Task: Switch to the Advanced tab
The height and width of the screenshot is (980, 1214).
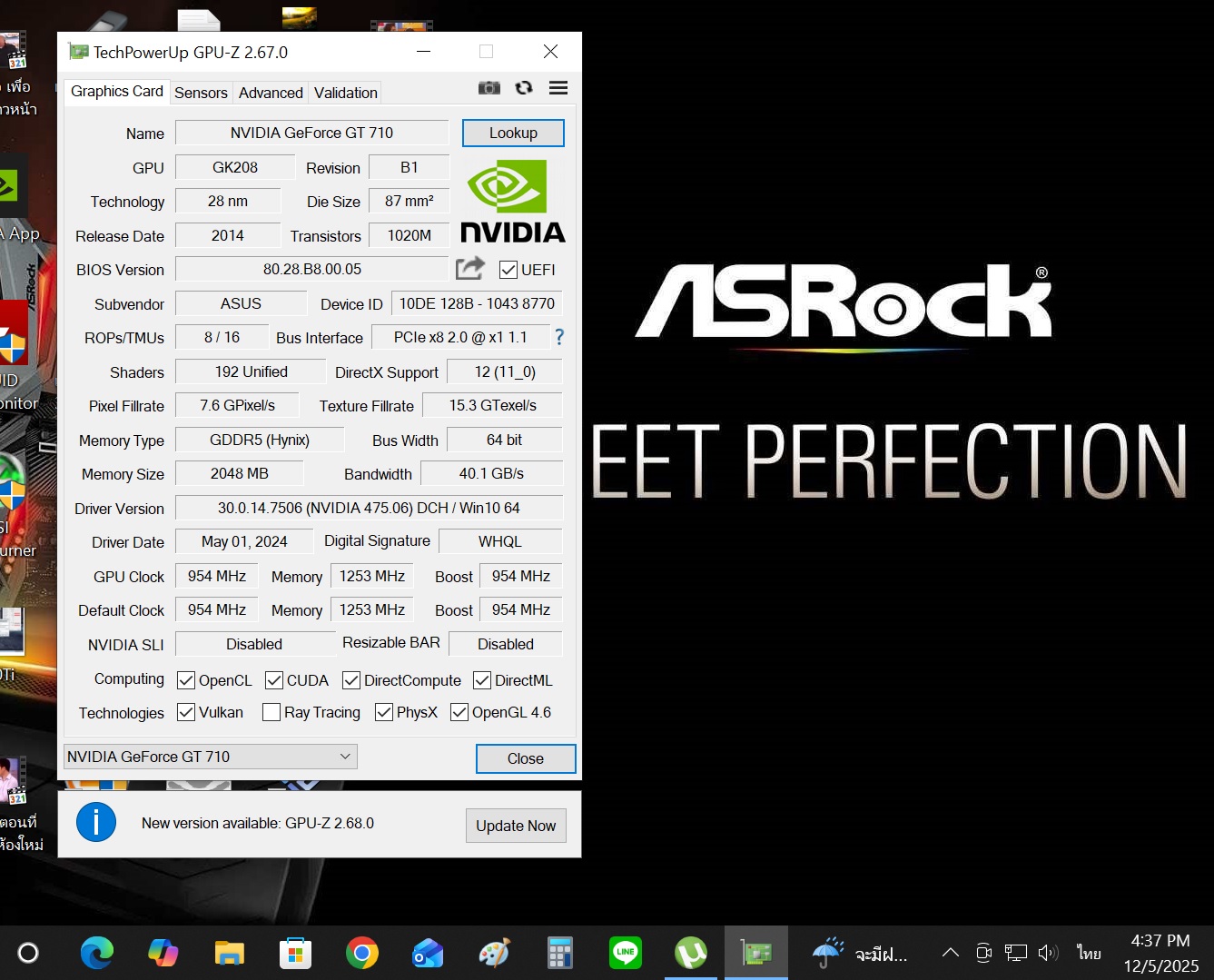Action: 271,93
